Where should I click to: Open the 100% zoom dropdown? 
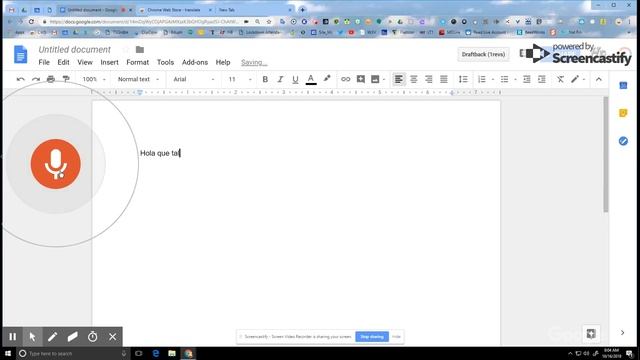click(94, 79)
